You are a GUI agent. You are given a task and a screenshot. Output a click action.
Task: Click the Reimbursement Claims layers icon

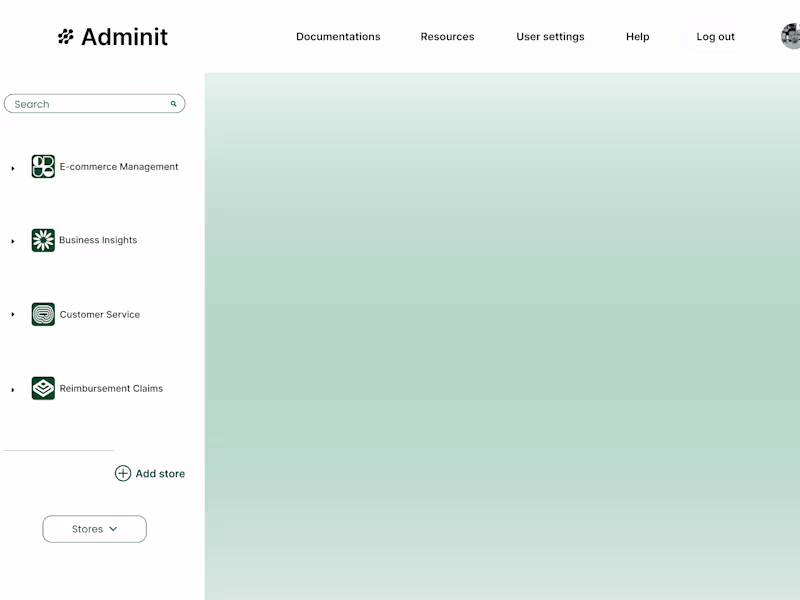click(x=43, y=388)
